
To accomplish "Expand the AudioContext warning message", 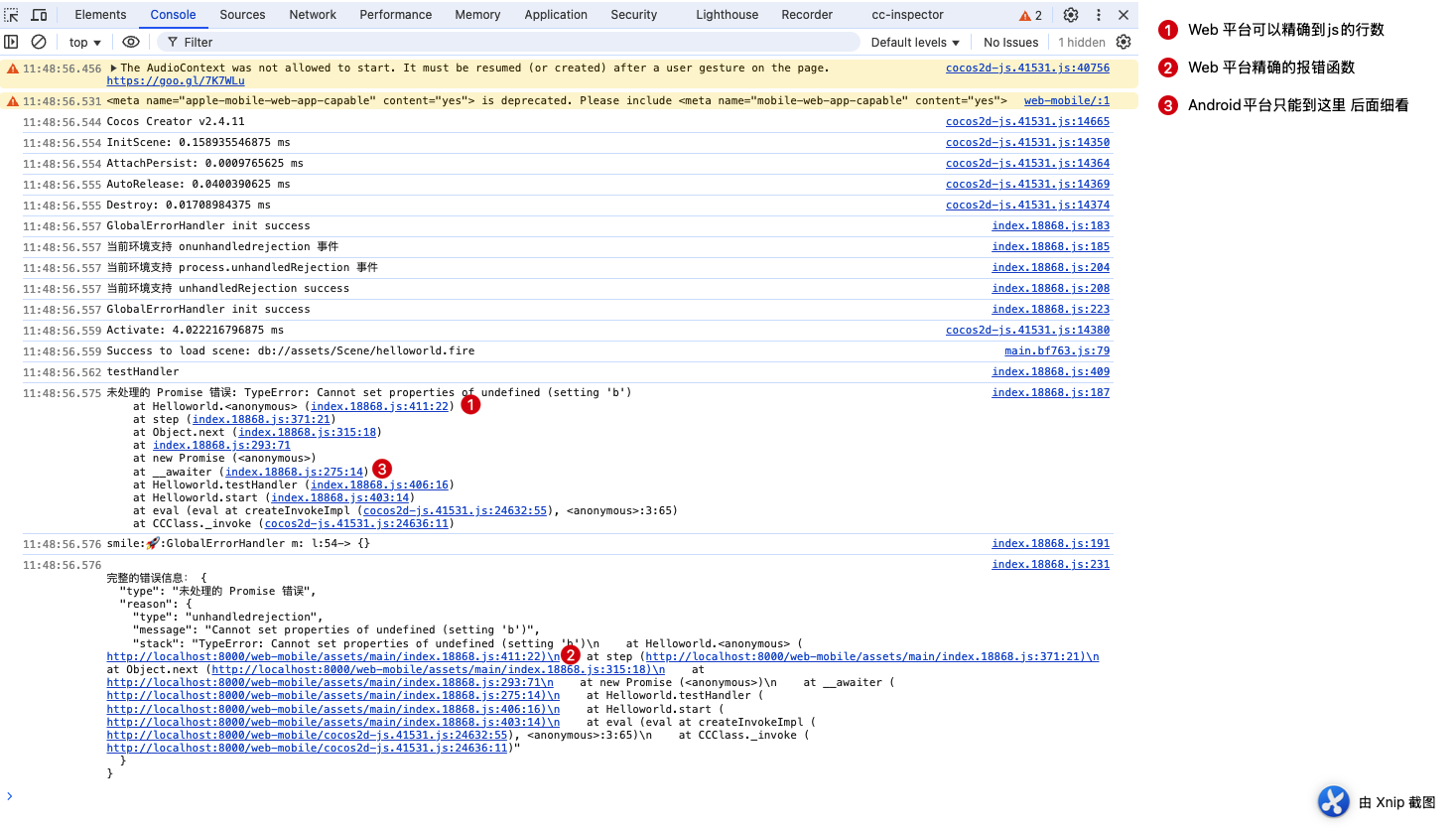I will coord(113,69).
